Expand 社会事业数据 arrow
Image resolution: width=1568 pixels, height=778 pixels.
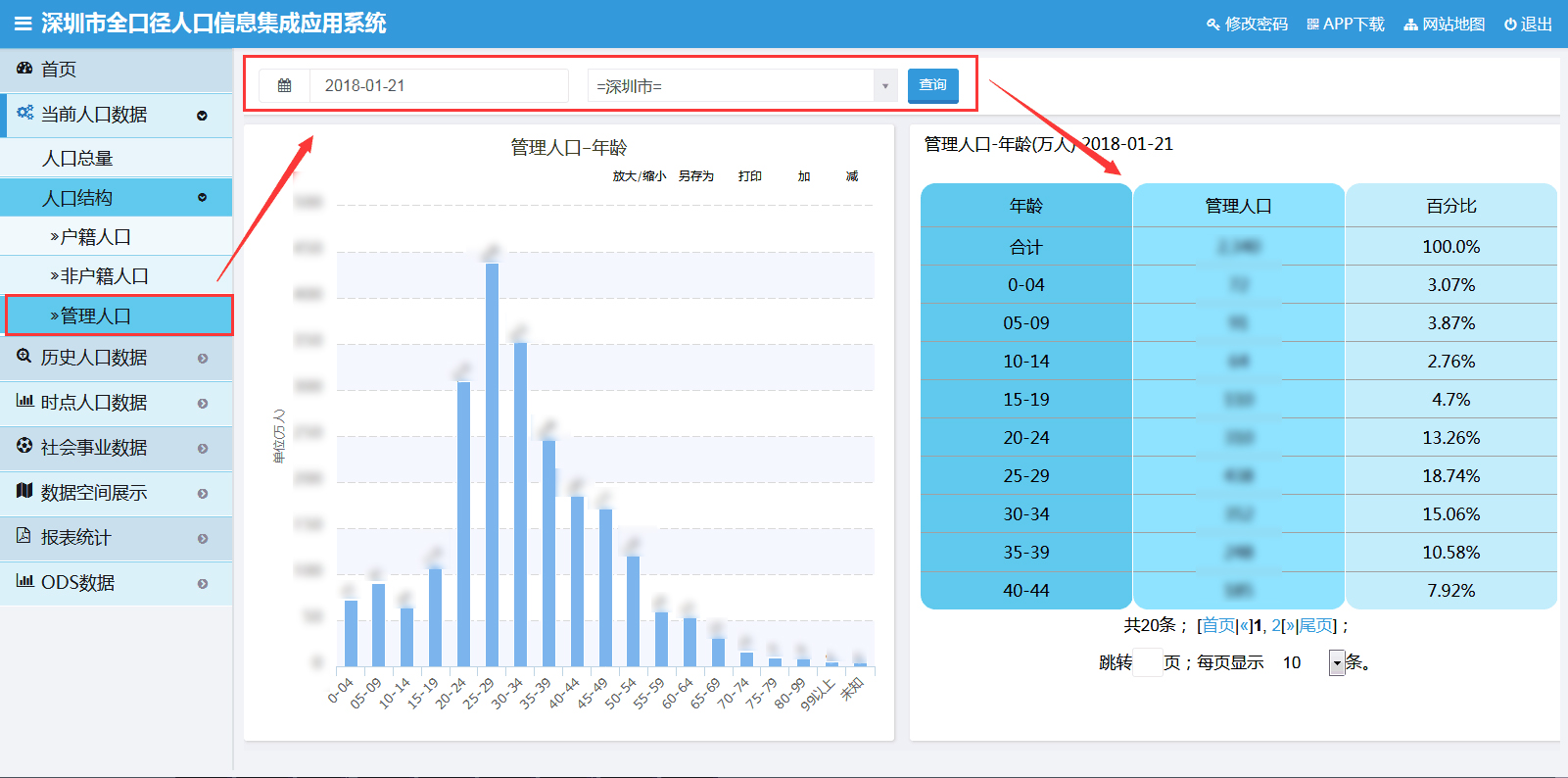point(203,449)
